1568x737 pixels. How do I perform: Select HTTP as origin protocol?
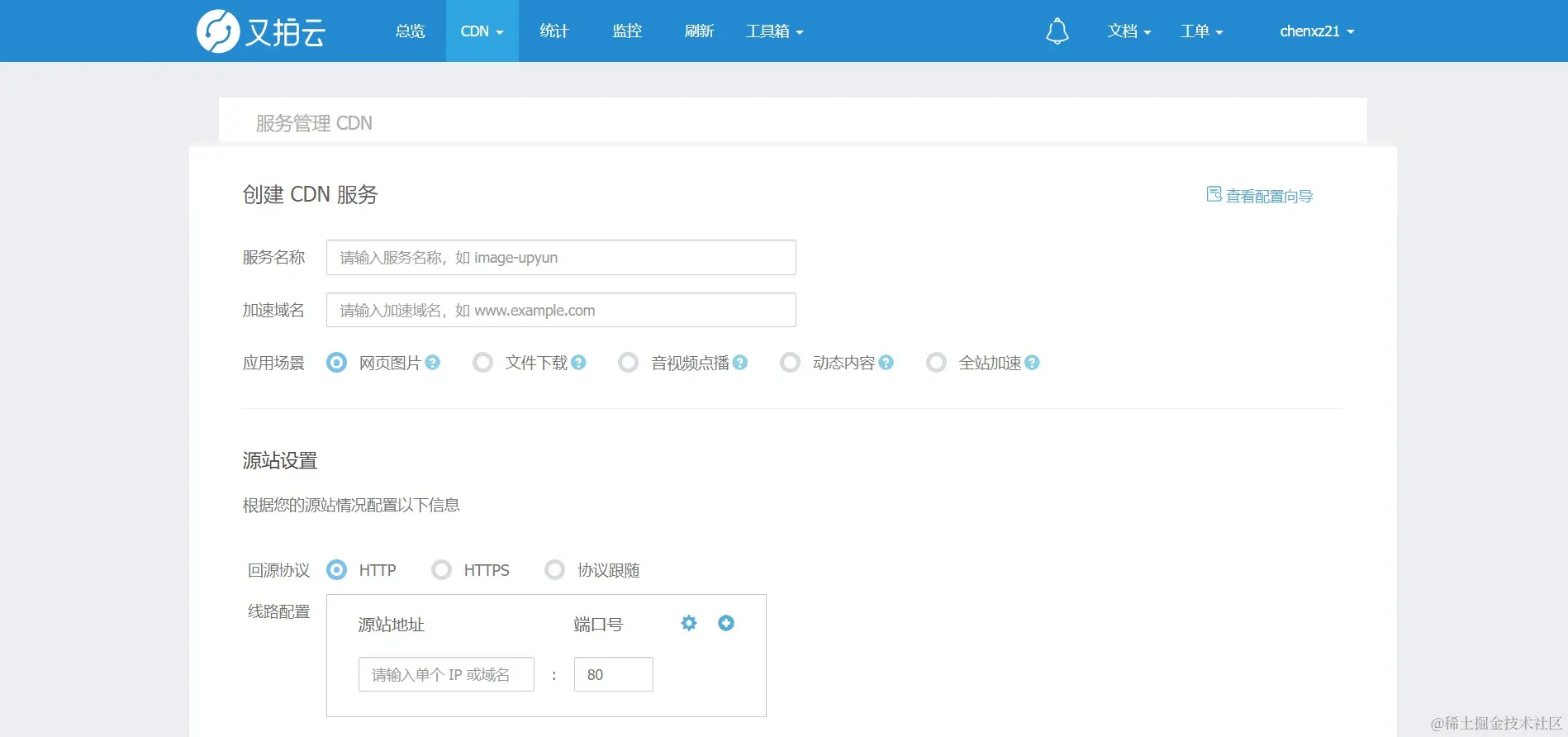point(337,570)
